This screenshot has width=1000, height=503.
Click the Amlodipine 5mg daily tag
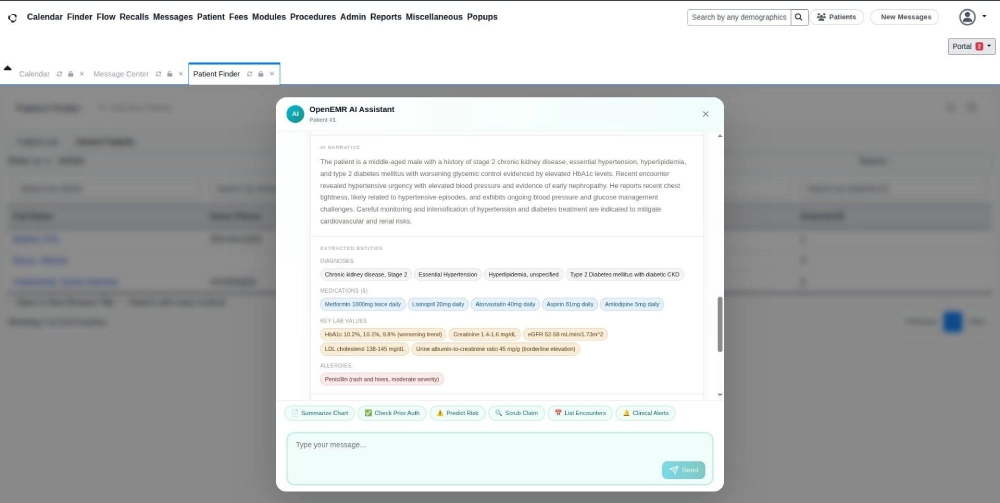pos(632,305)
